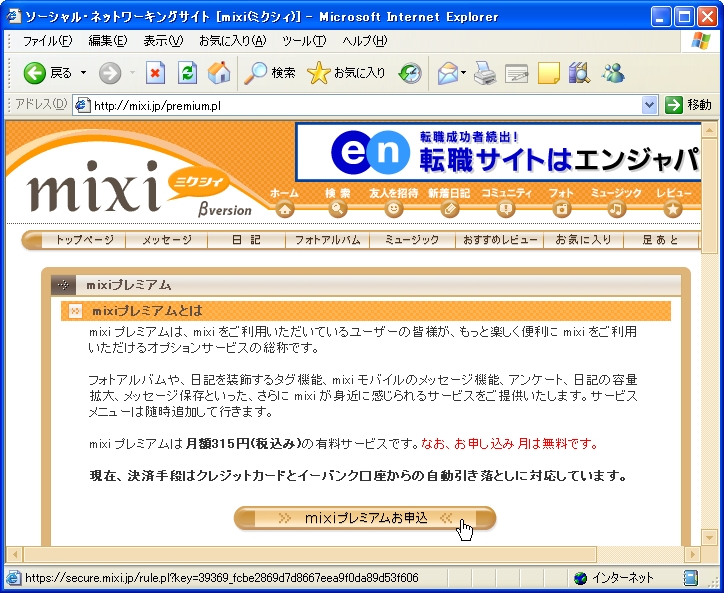Image resolution: width=724 pixels, height=593 pixels.
Task: Click the mixiプレミアムお申込 button
Action: (365, 518)
